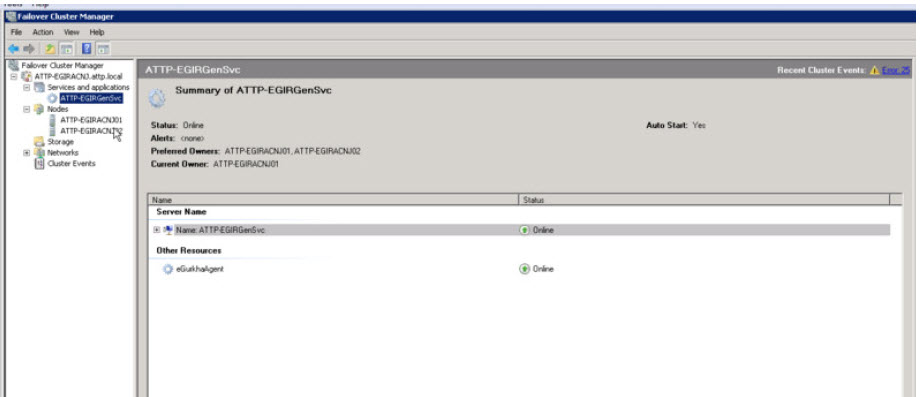This screenshot has width=921, height=397.
Task: Click the Cluster Events log icon
Action: pos(39,164)
